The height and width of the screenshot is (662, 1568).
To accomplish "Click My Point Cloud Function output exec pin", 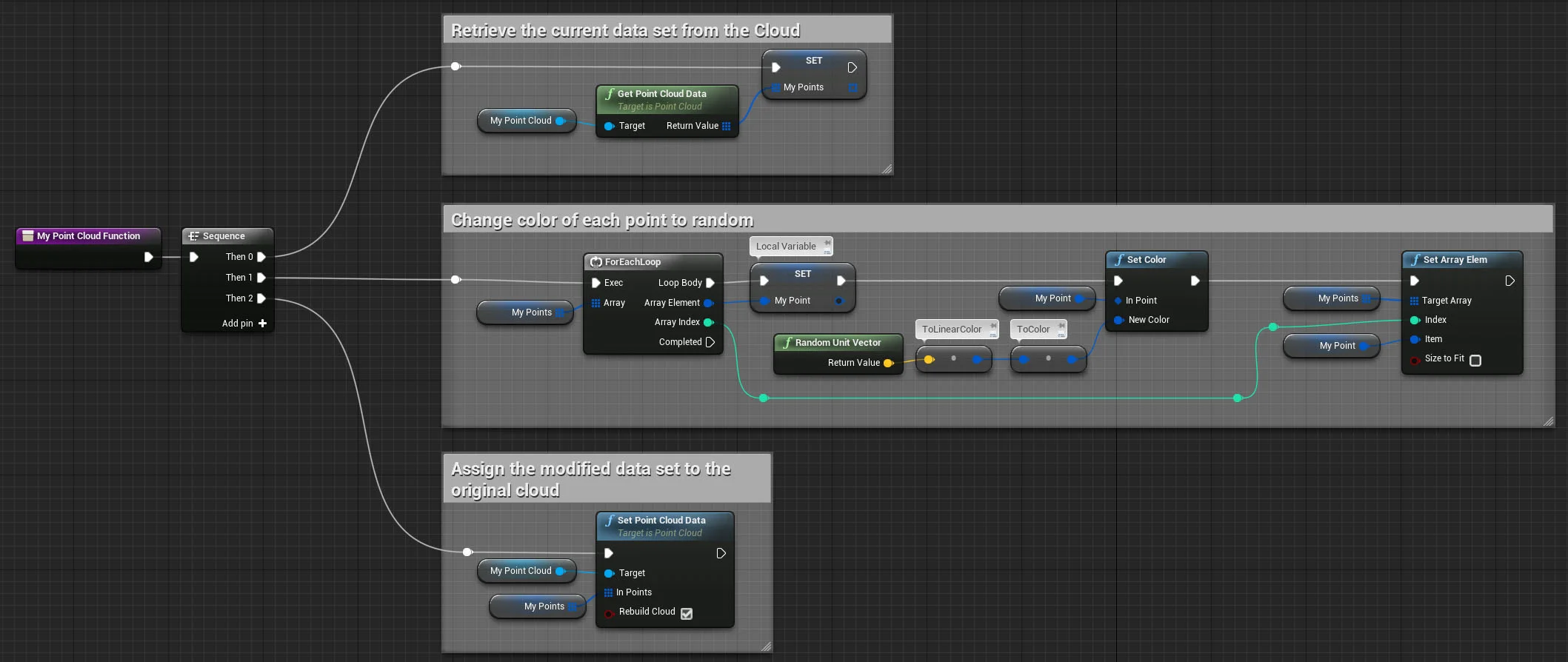I will tap(148, 257).
